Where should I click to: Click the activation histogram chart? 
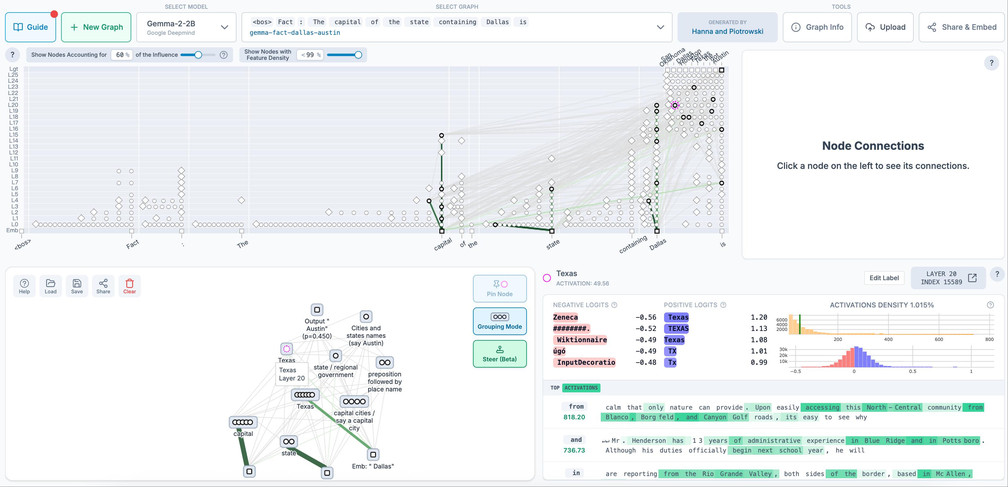(890, 326)
